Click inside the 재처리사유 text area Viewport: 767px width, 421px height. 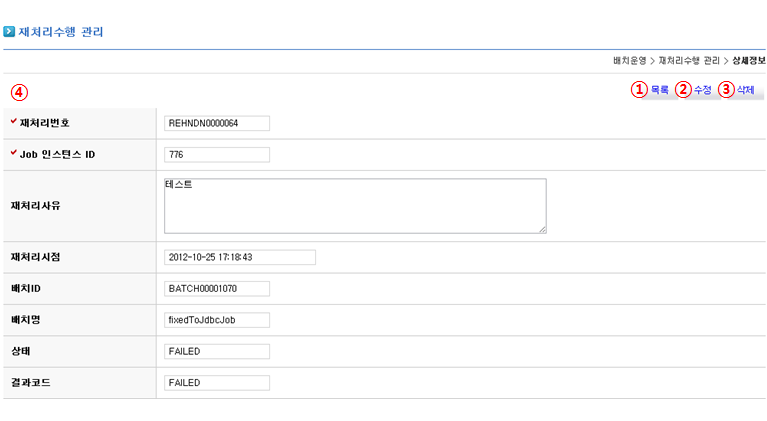click(x=355, y=206)
